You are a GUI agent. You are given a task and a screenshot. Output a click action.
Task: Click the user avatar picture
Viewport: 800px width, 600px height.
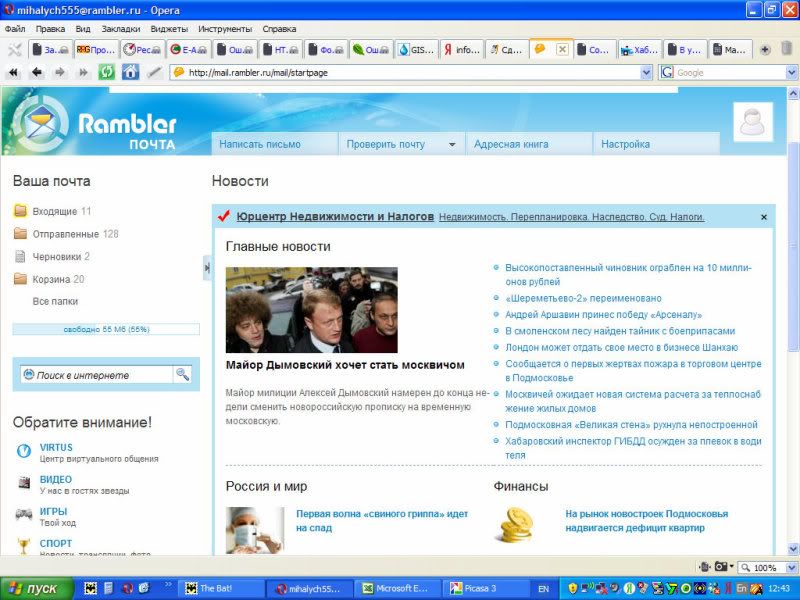[x=753, y=122]
